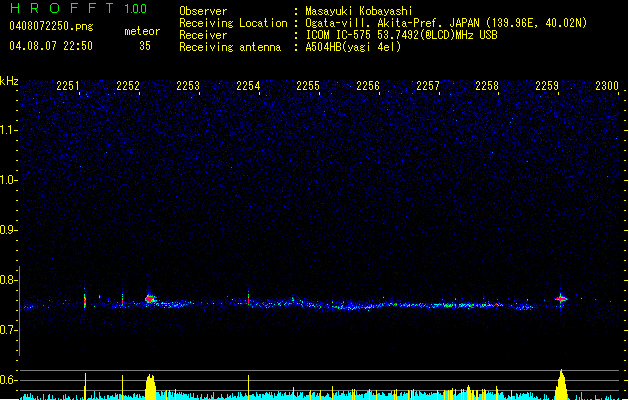Click the 0.6 kHz frequency label

tap(9, 380)
